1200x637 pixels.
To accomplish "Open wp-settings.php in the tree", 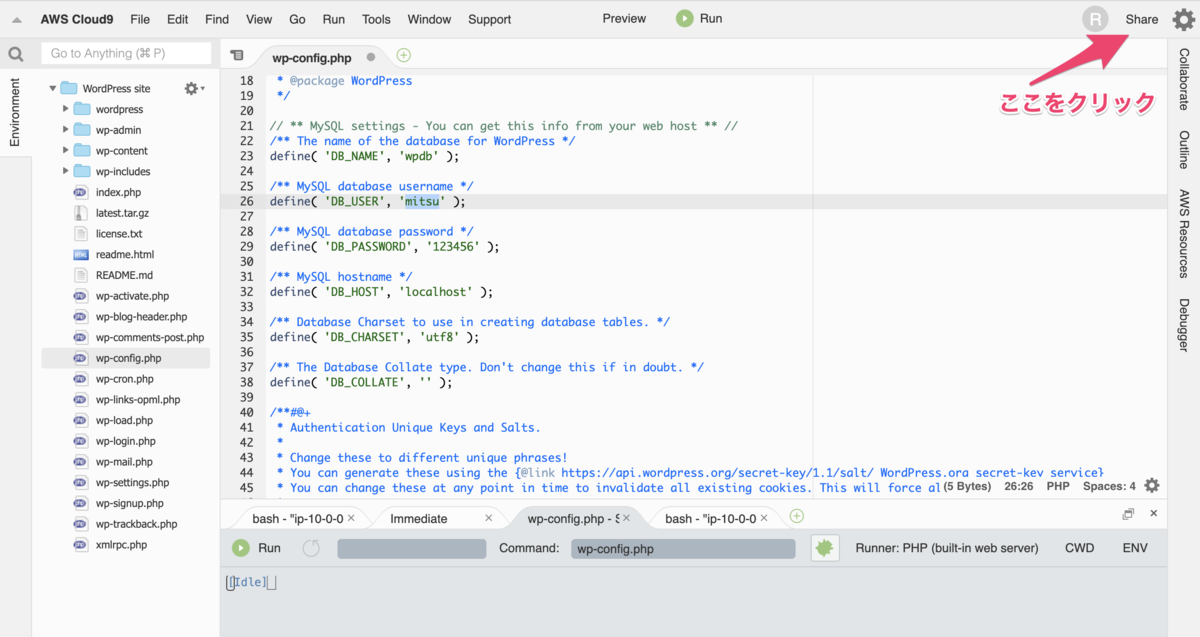I will click(x=132, y=483).
